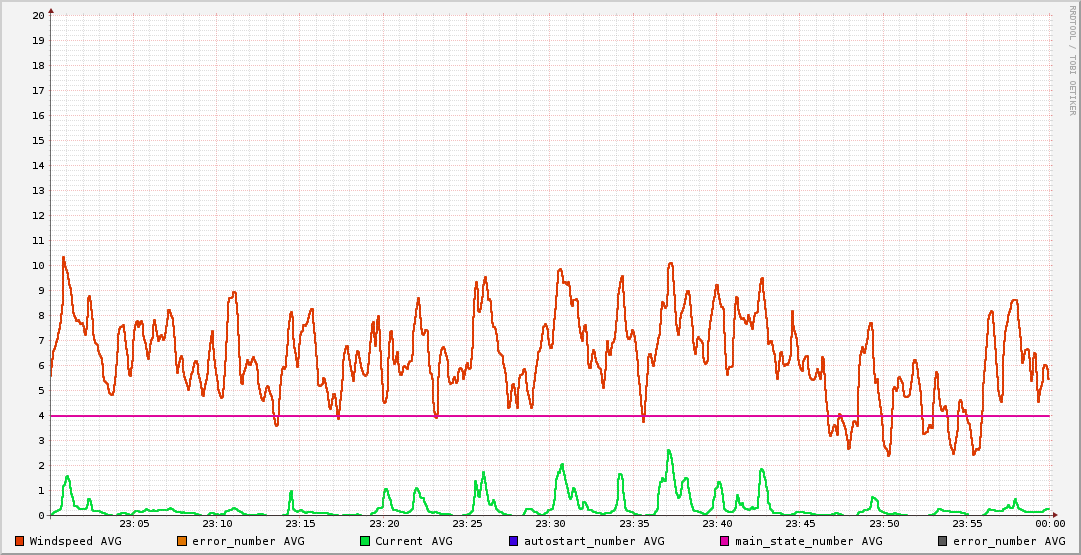1081x555 pixels.
Task: Click the y-axis label 20
Action: [x=38, y=15]
